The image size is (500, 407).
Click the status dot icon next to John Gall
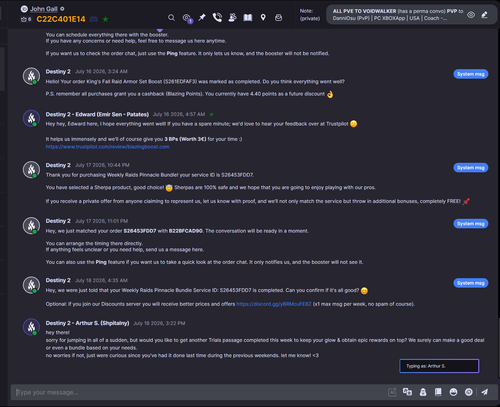pos(62,9)
